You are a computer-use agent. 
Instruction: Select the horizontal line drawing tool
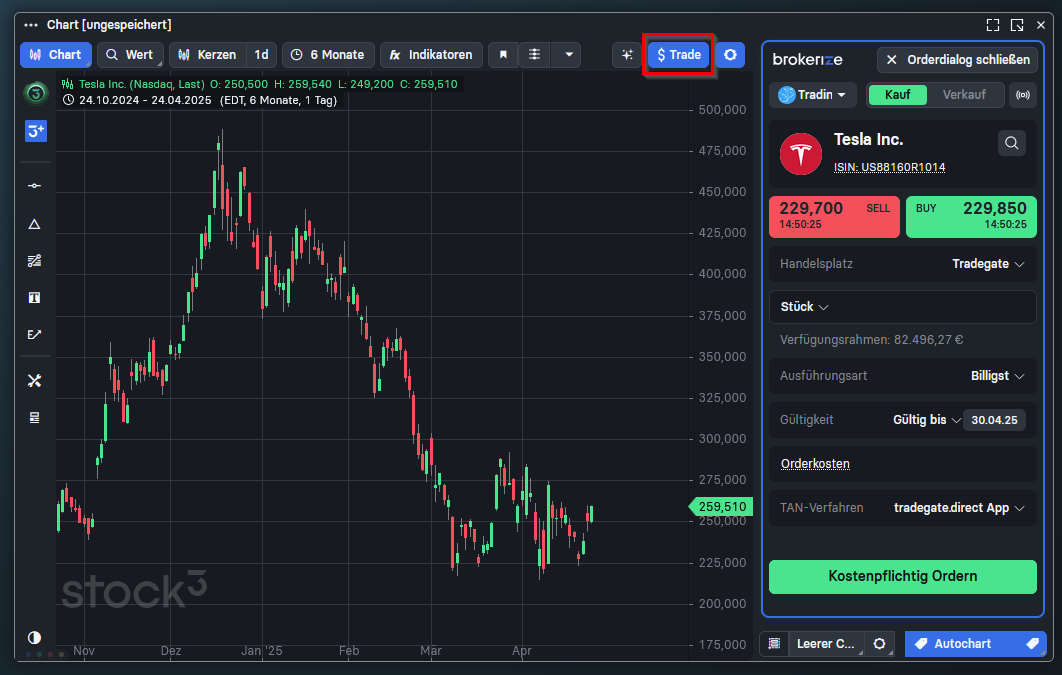click(x=35, y=186)
